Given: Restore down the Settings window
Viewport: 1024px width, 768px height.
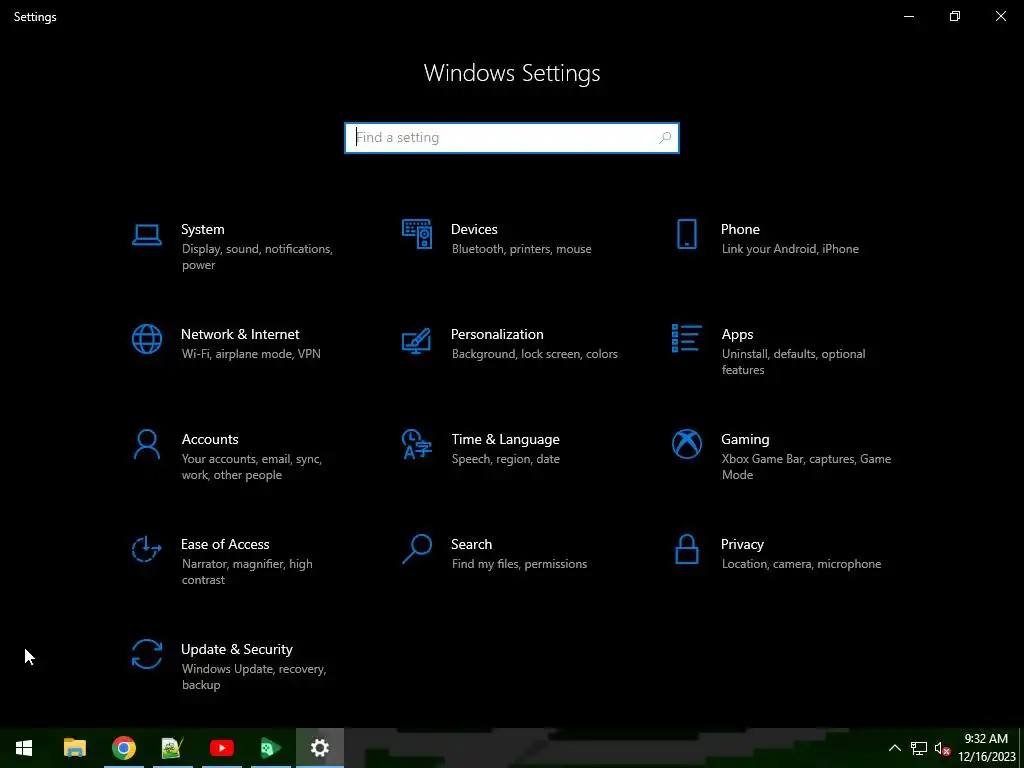Looking at the screenshot, I should 955,16.
